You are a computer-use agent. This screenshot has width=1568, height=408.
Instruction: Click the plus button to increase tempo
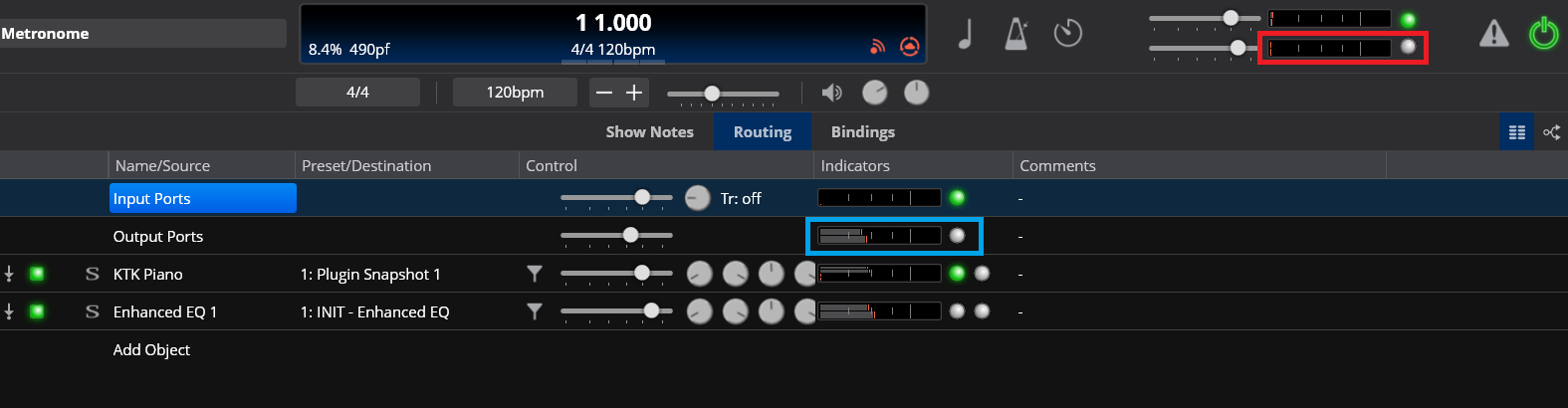pos(634,93)
